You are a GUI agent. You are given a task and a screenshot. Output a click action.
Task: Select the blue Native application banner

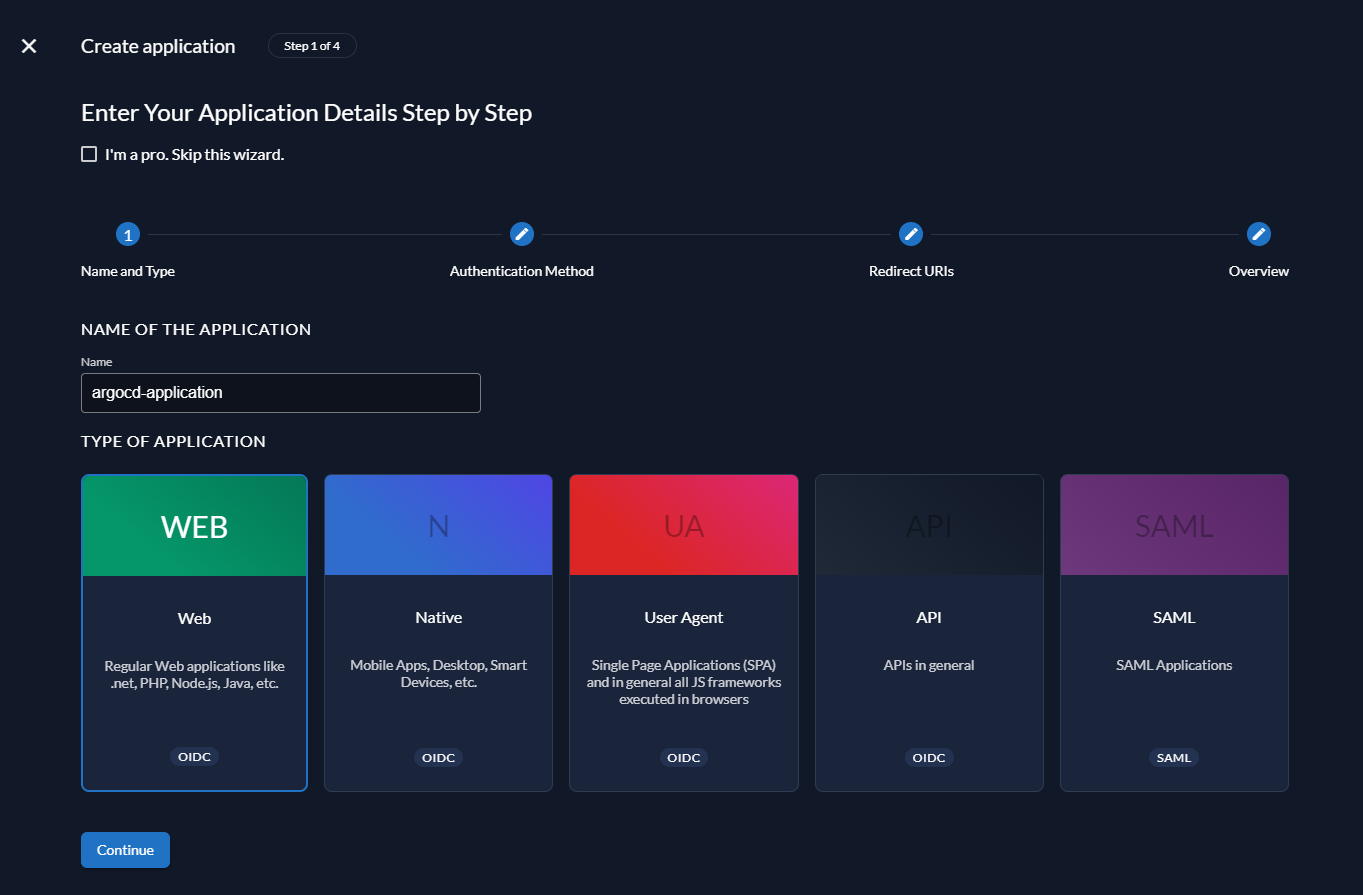438,526
